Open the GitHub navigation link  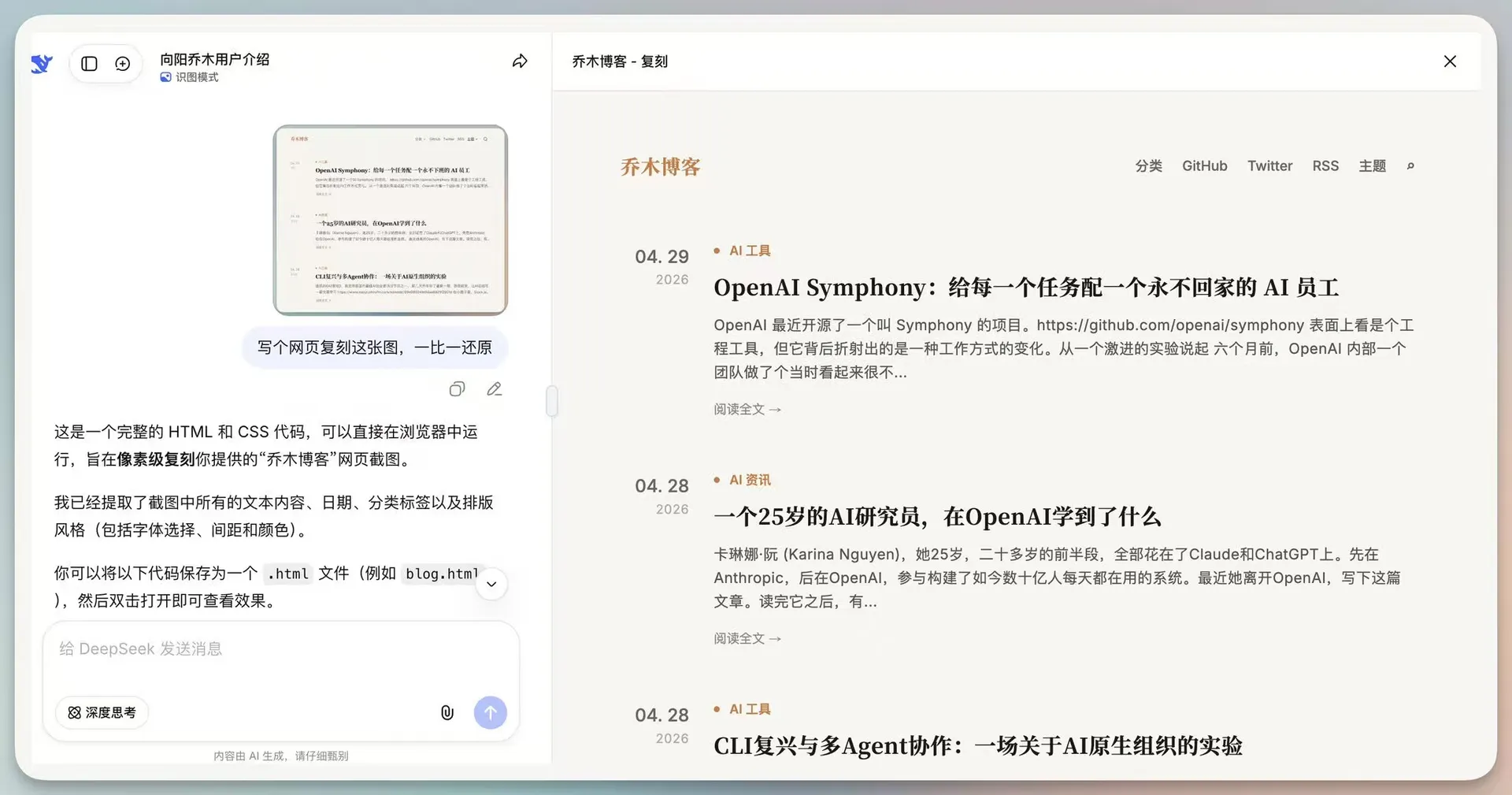[x=1204, y=166]
